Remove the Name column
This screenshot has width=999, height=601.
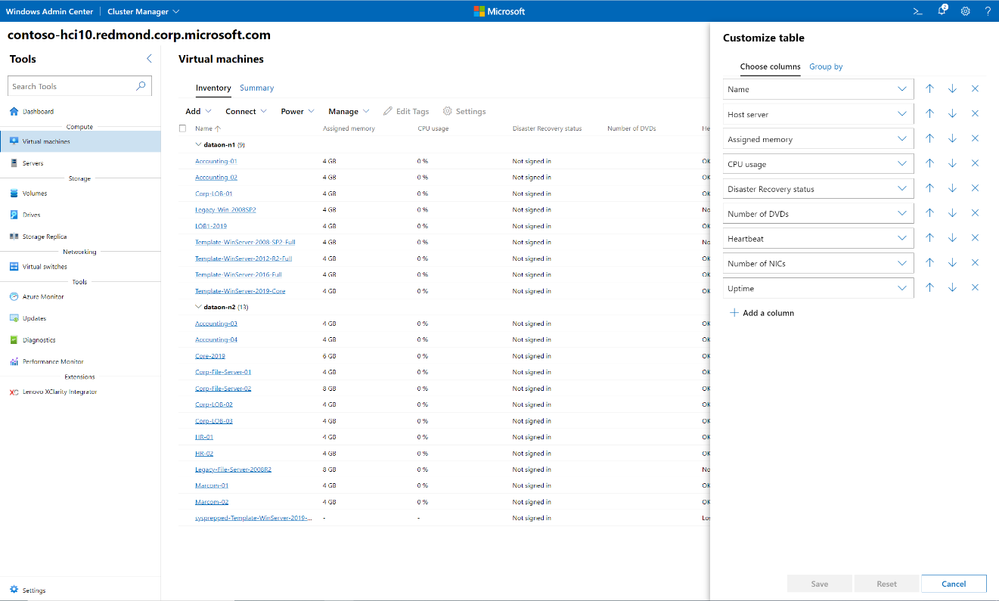(975, 89)
